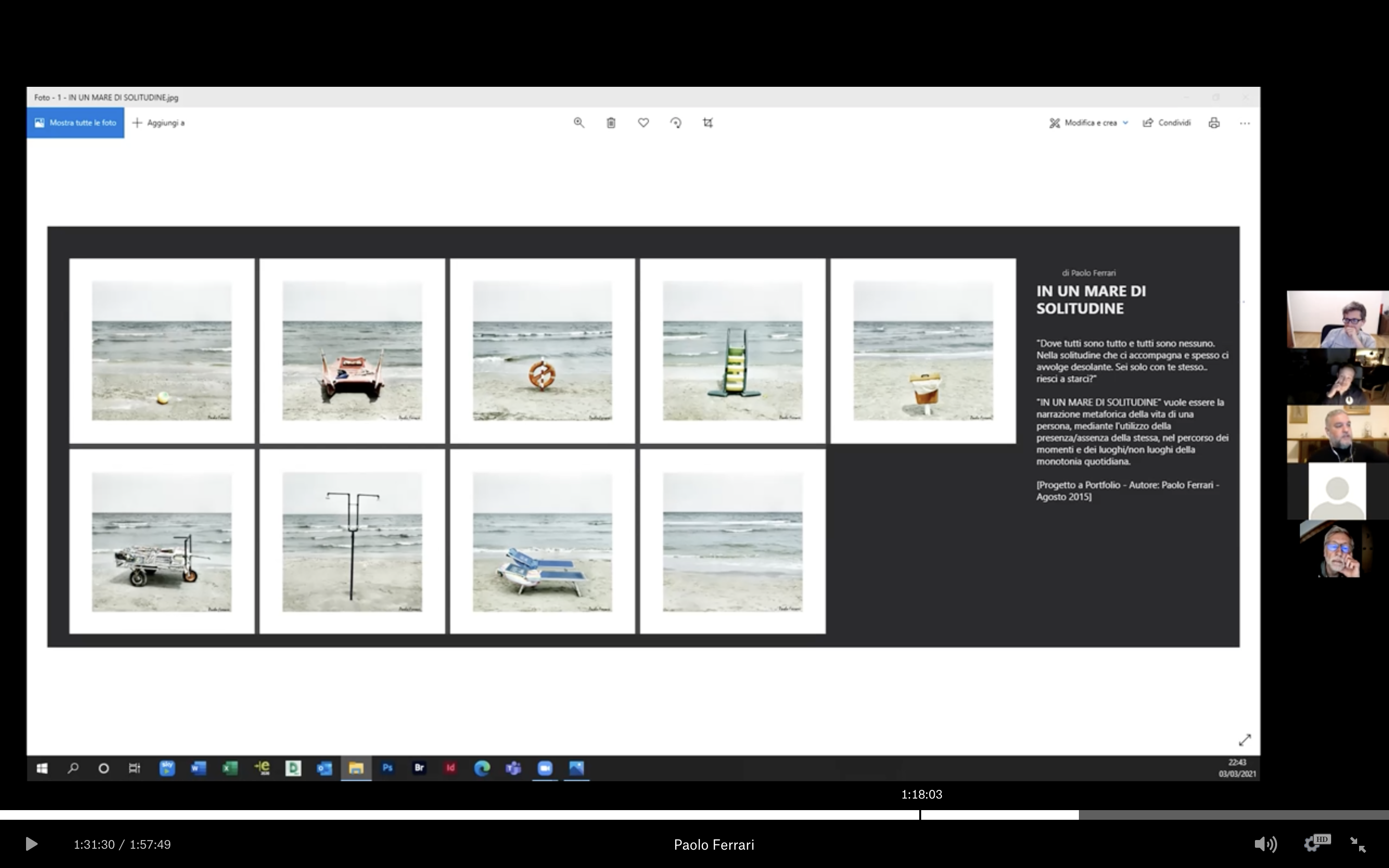
Task: Open the Sky app taskbar icon
Action: tap(167, 768)
